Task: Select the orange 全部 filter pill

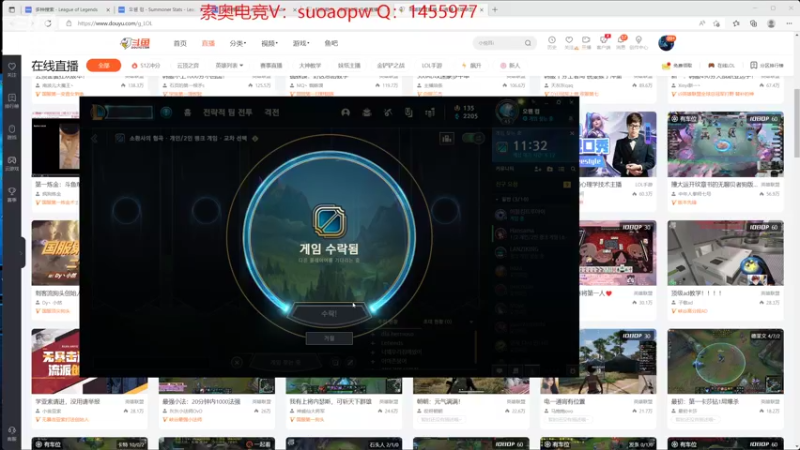Action: [x=104, y=65]
